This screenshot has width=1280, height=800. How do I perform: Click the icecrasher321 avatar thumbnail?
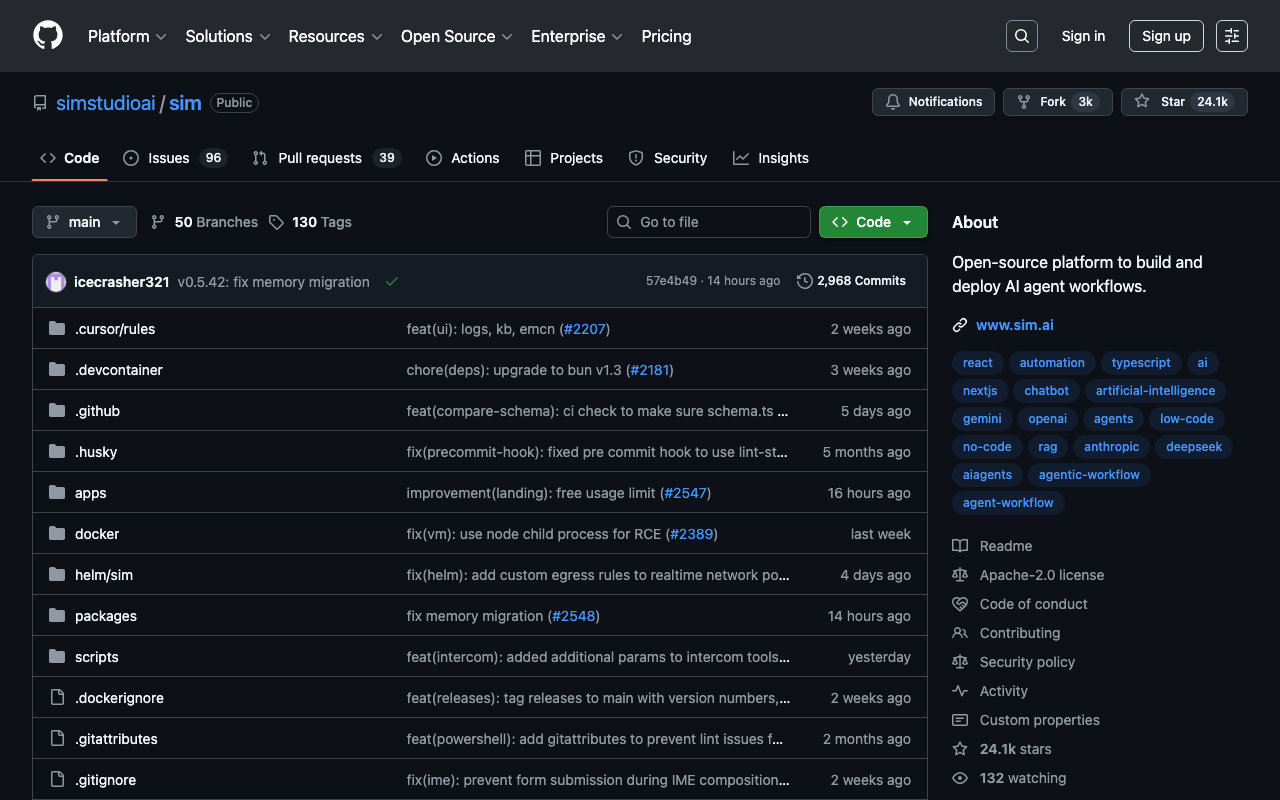[56, 282]
